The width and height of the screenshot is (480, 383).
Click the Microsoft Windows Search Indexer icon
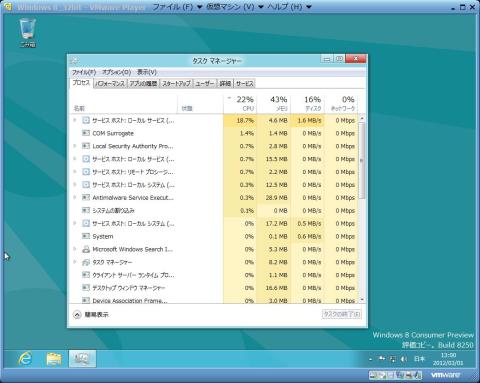click(x=86, y=249)
